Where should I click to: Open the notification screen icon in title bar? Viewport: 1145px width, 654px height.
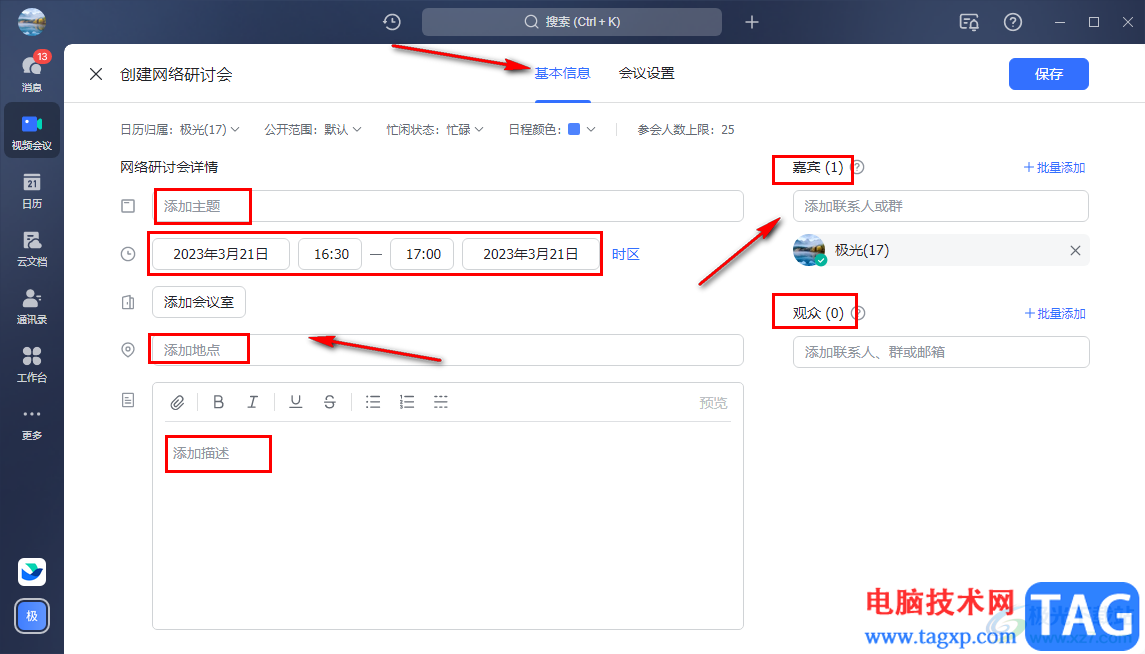click(x=969, y=22)
